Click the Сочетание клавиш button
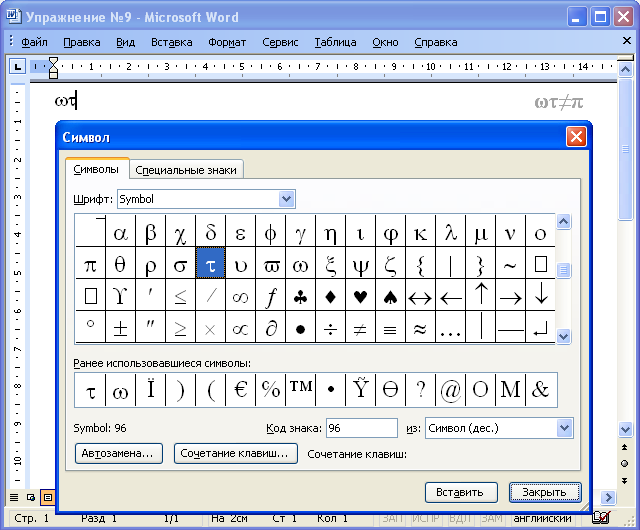Image resolution: width=640 pixels, height=530 pixels. click(236, 454)
